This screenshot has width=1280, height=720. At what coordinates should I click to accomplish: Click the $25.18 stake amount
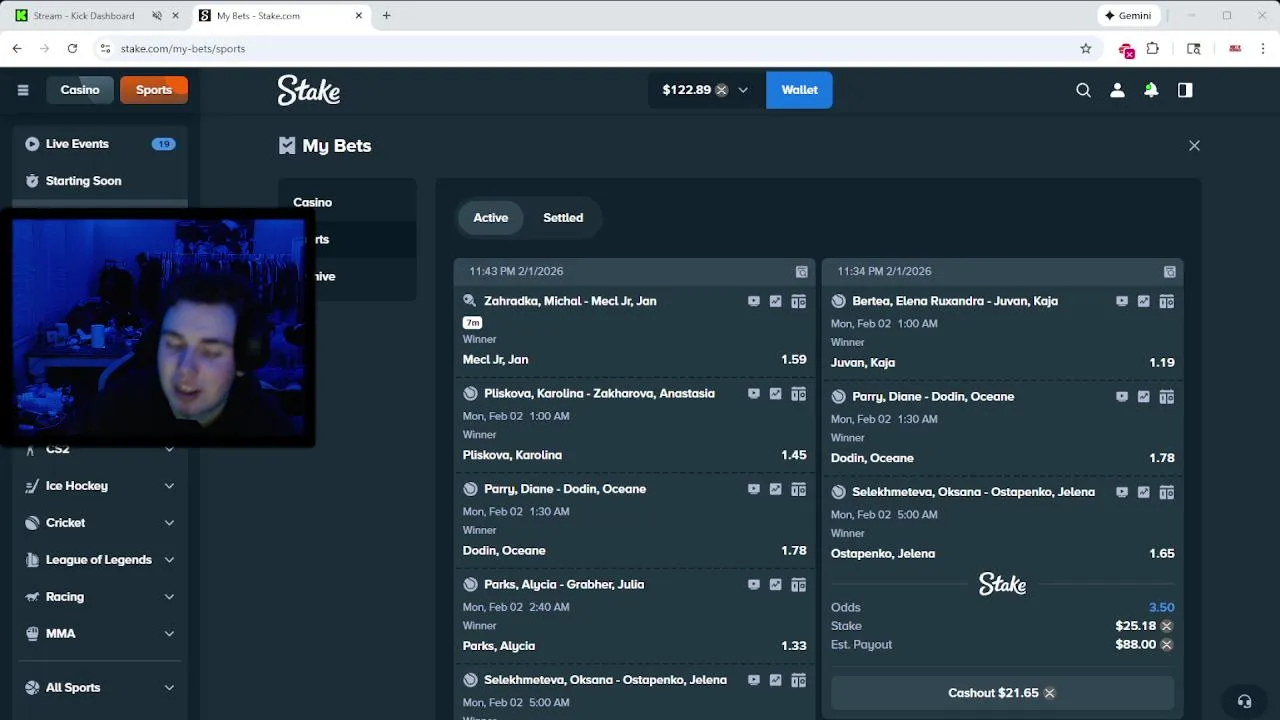coord(1135,627)
